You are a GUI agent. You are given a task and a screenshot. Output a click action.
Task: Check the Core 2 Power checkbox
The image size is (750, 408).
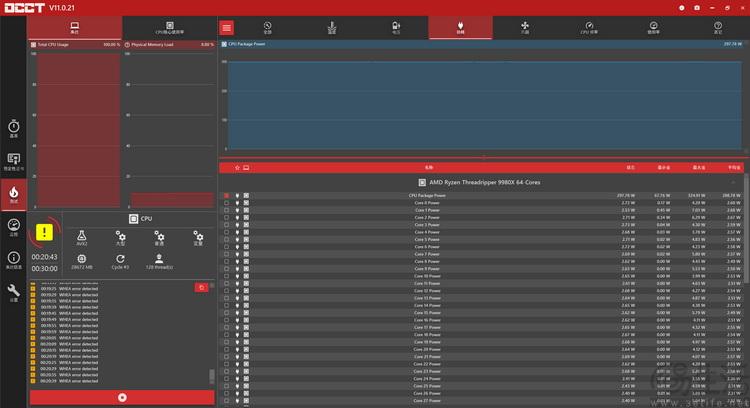pos(226,217)
